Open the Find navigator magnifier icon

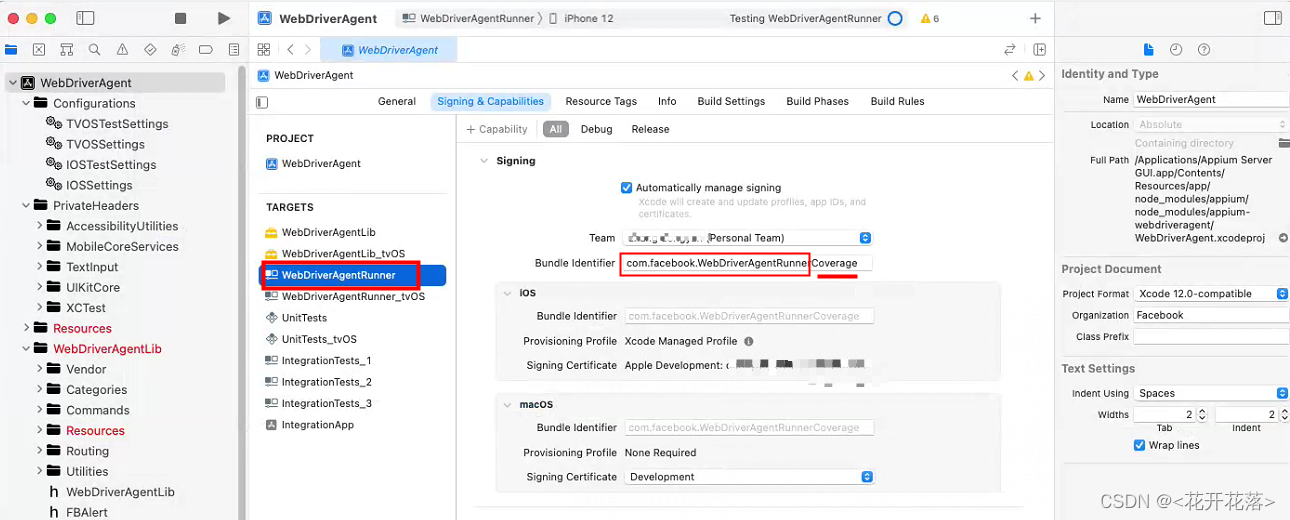[x=94, y=49]
